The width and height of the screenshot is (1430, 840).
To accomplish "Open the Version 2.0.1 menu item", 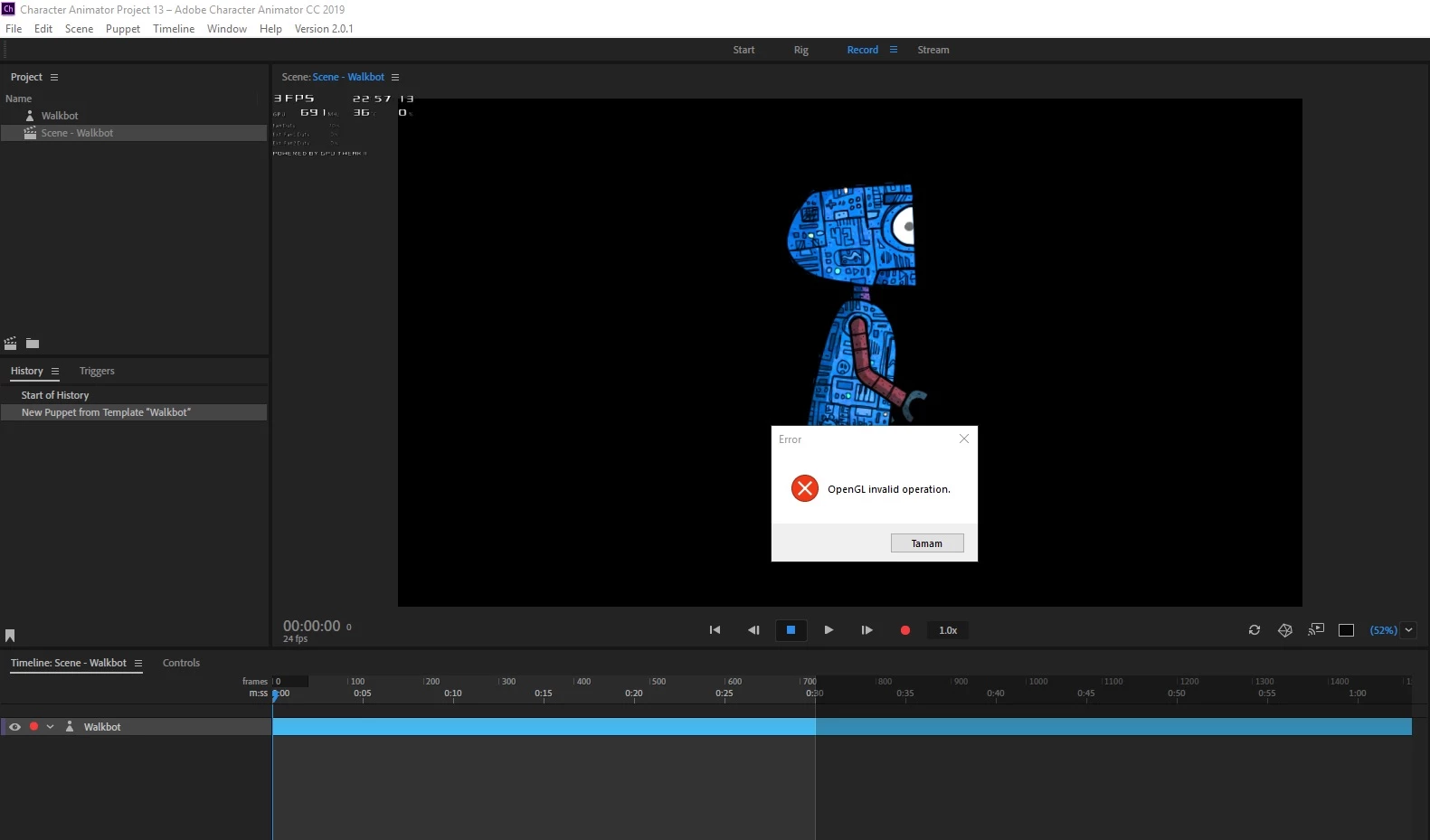I will [x=324, y=29].
